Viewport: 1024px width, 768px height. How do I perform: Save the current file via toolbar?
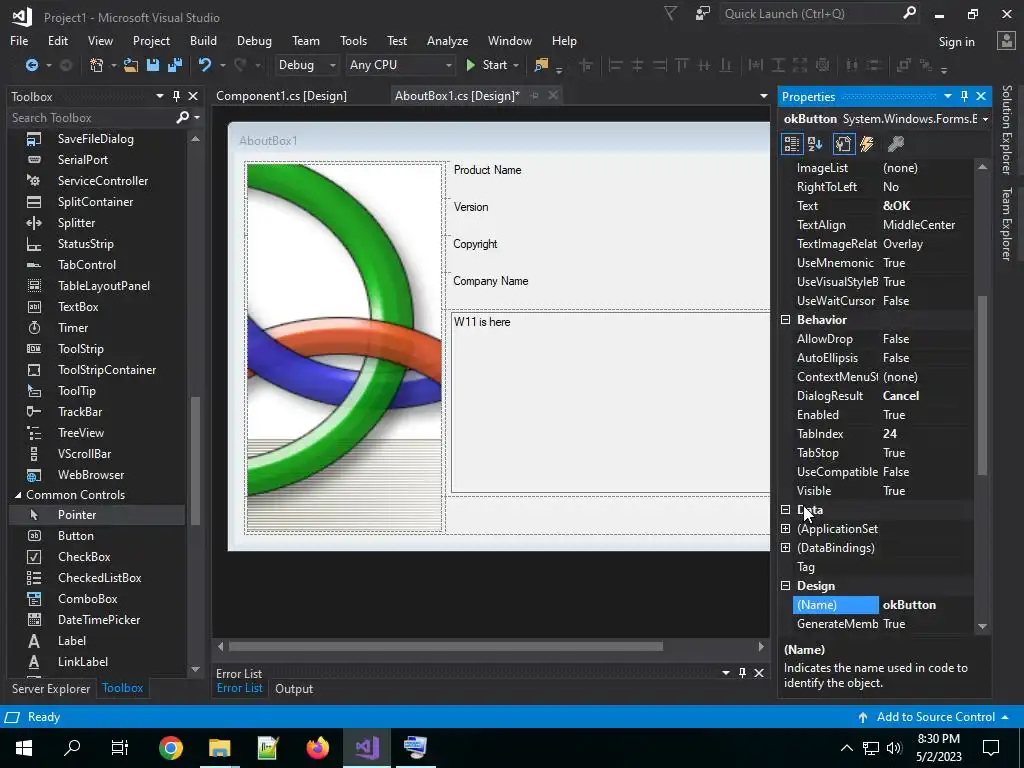click(x=153, y=65)
